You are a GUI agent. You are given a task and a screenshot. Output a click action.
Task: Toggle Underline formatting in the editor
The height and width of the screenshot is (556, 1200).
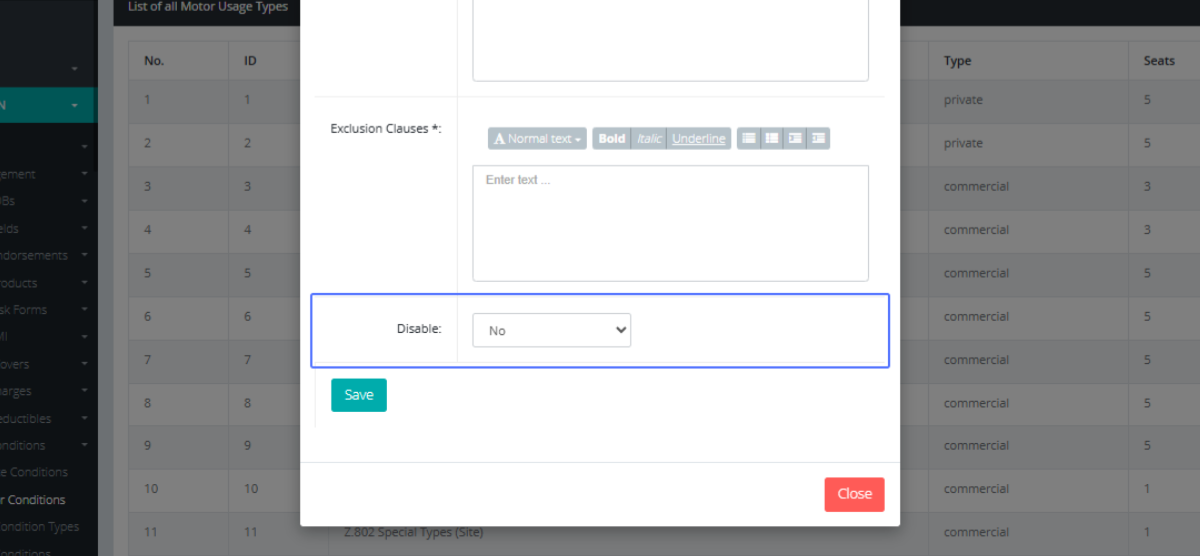coord(698,138)
